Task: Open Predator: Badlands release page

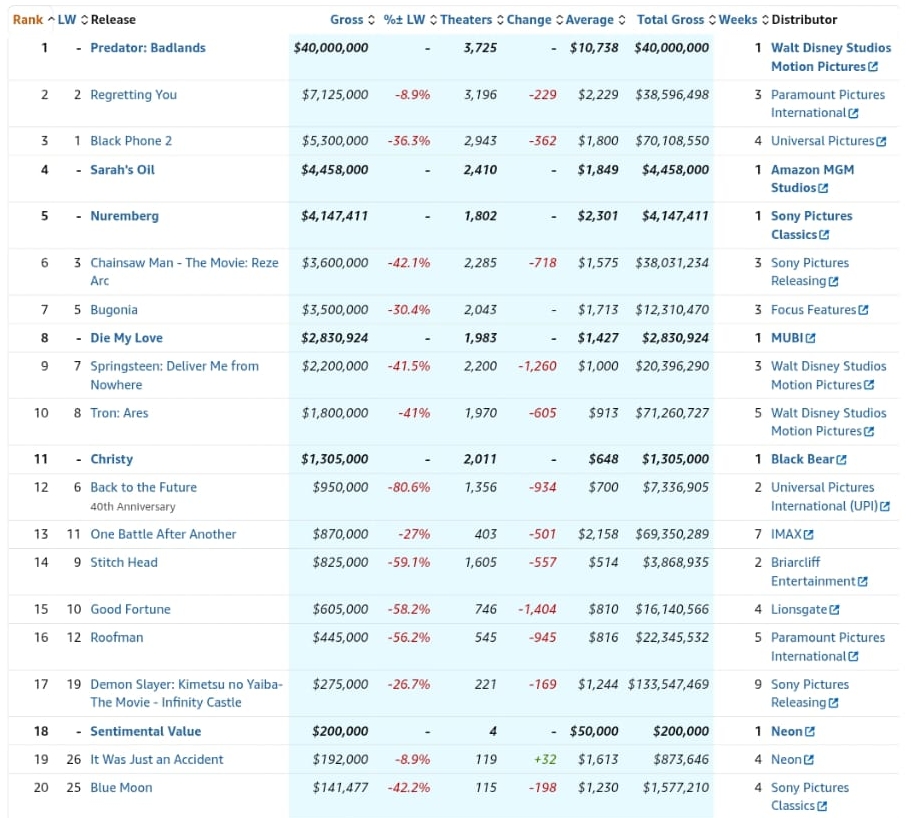Action: click(148, 48)
